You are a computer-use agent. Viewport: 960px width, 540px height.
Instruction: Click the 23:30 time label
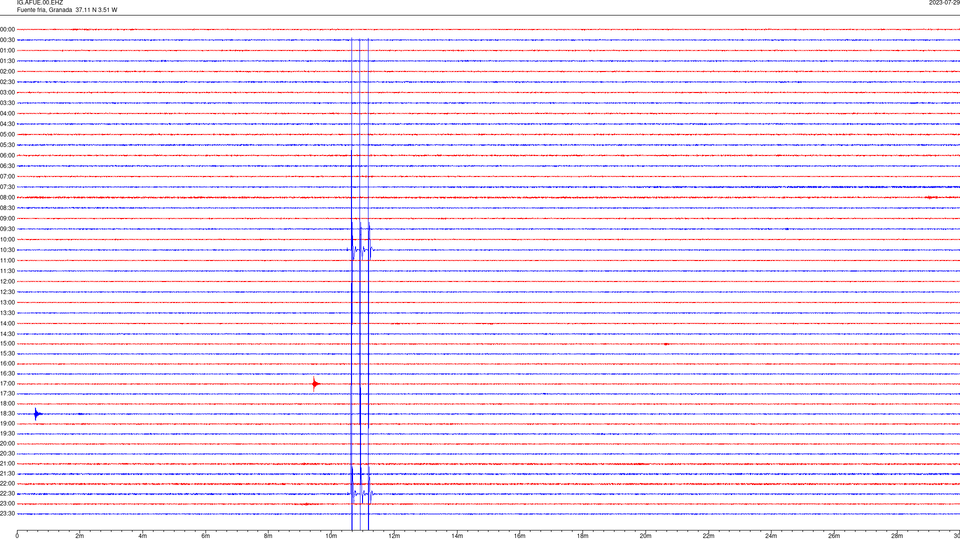pos(7,514)
